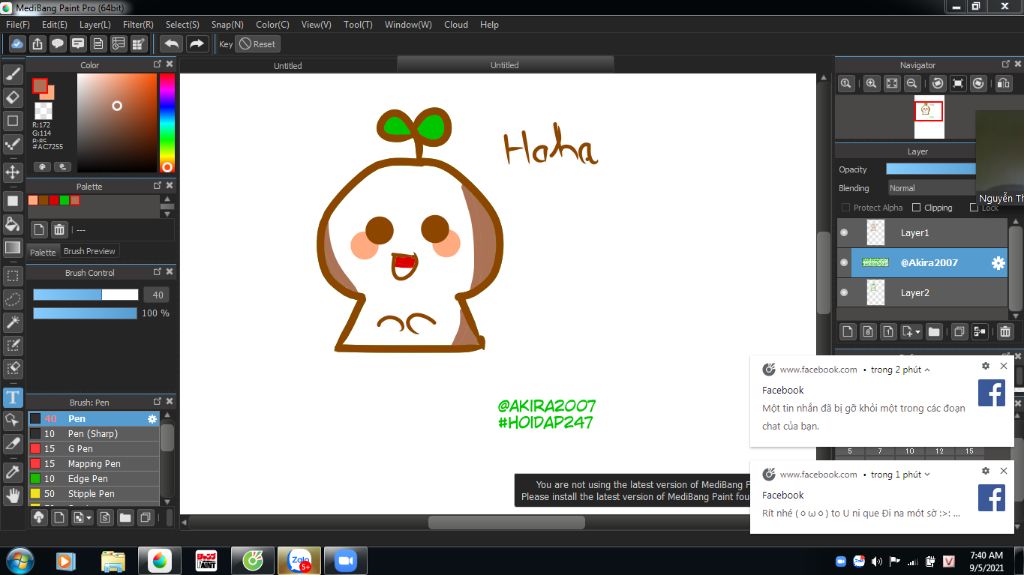This screenshot has width=1024, height=575.
Task: Open the Layer(L) menu
Action: 95,25
